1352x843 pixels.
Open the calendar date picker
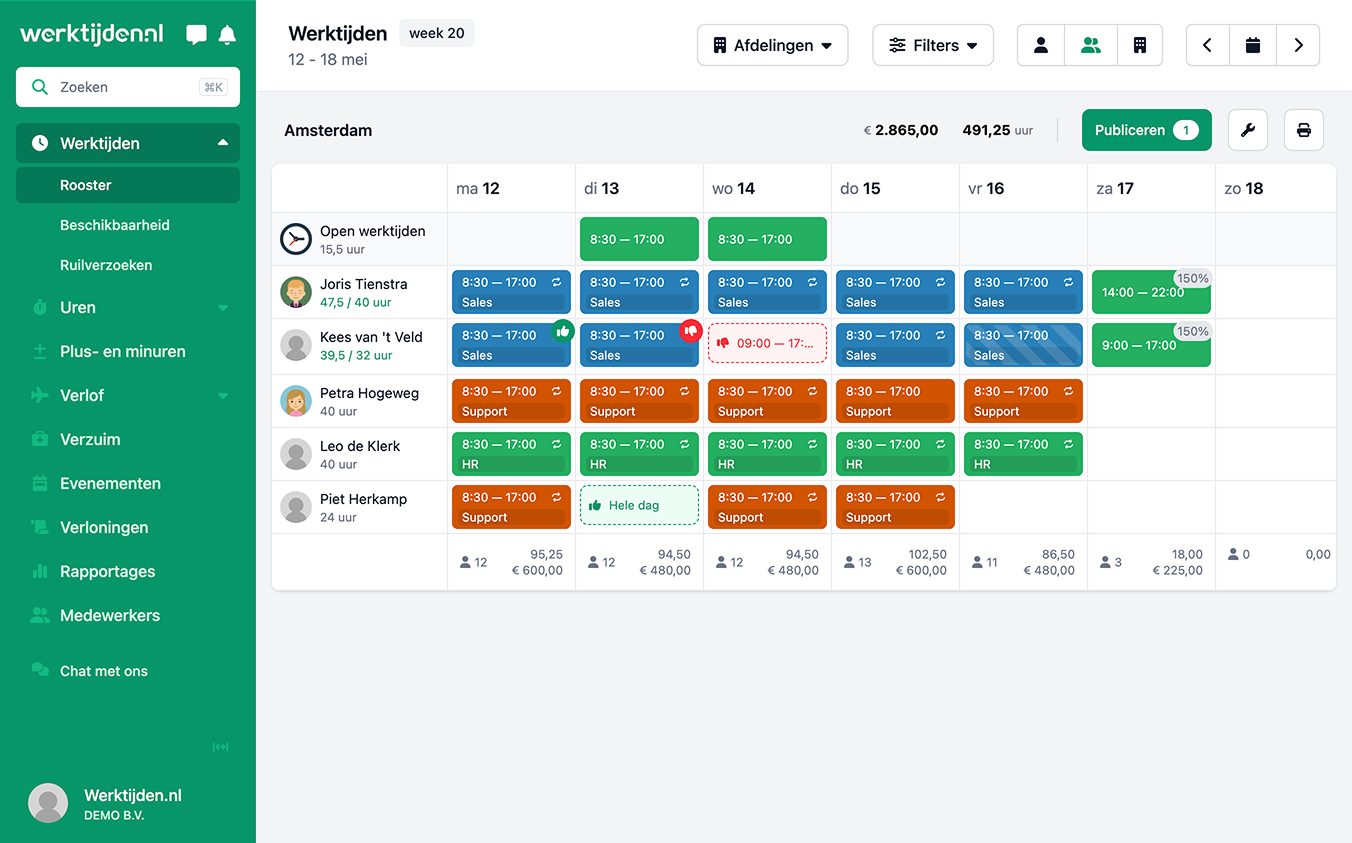coord(1252,45)
